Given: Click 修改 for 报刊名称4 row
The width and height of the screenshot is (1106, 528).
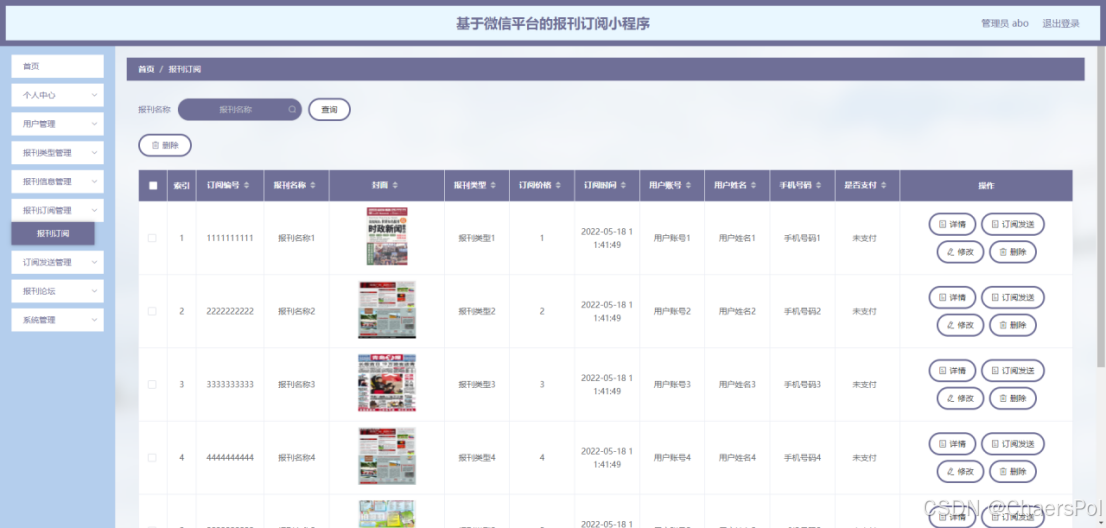Looking at the screenshot, I should click(x=960, y=472).
